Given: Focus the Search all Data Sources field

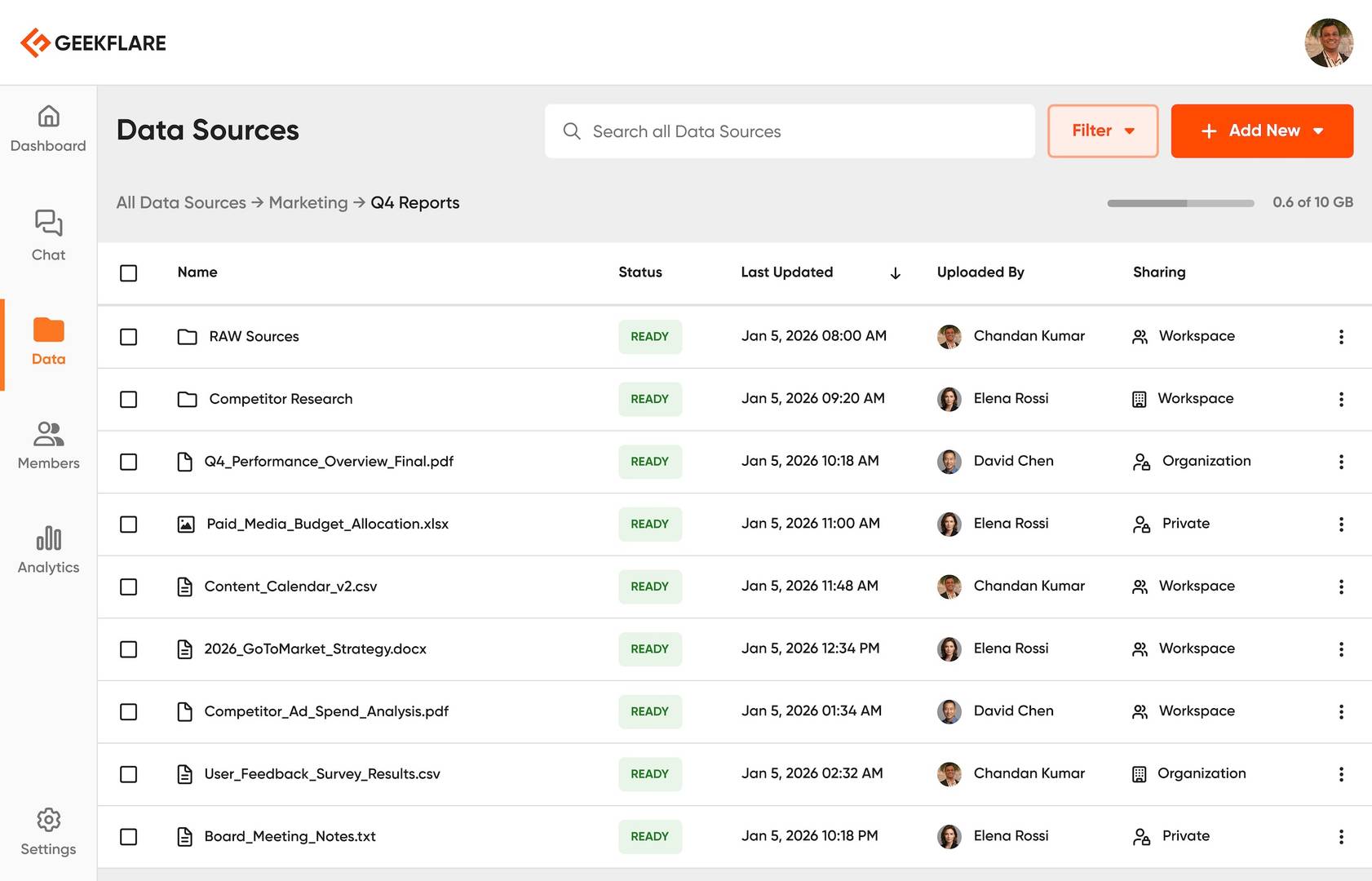Looking at the screenshot, I should 788,131.
